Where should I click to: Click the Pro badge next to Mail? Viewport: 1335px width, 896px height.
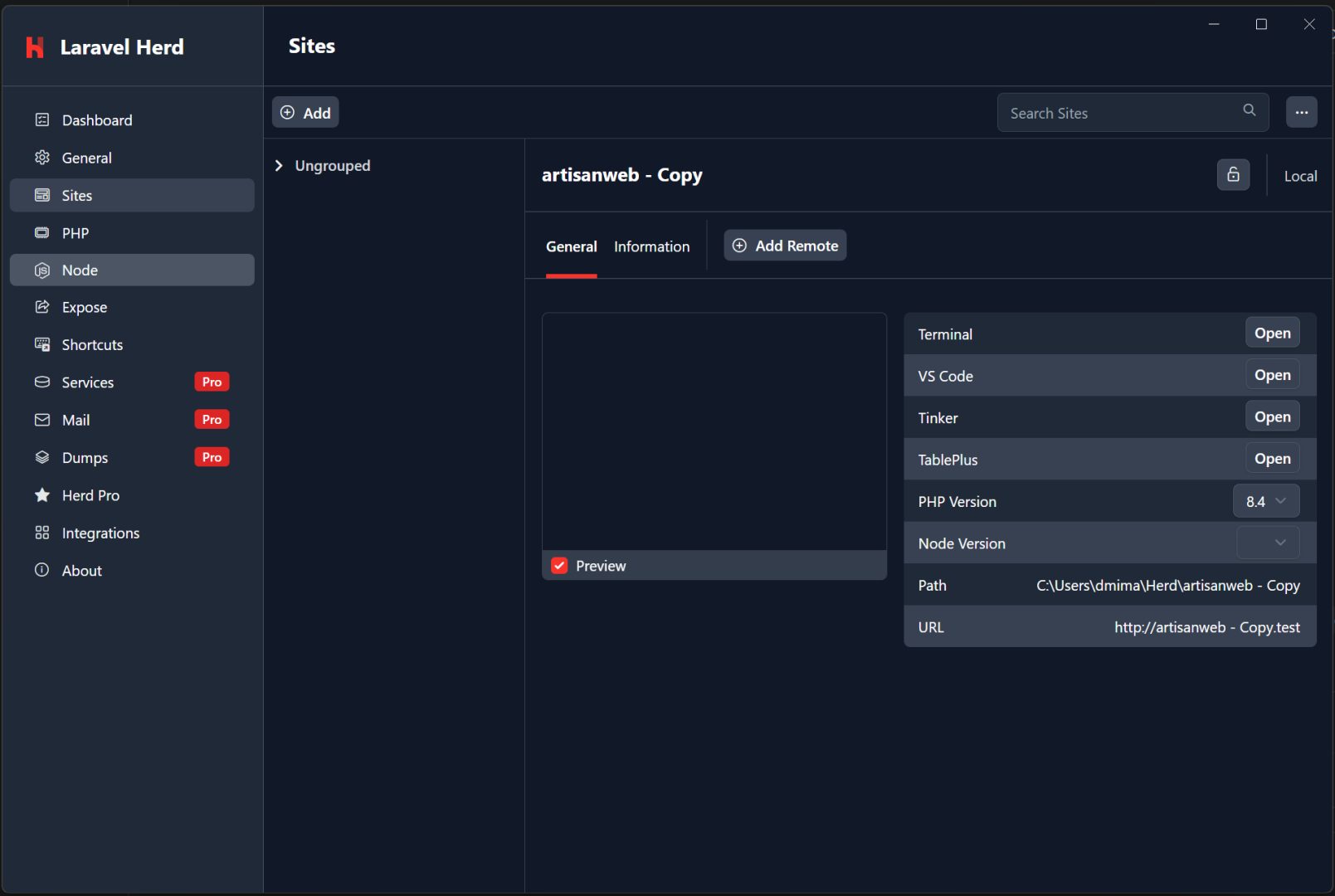pyautogui.click(x=212, y=420)
